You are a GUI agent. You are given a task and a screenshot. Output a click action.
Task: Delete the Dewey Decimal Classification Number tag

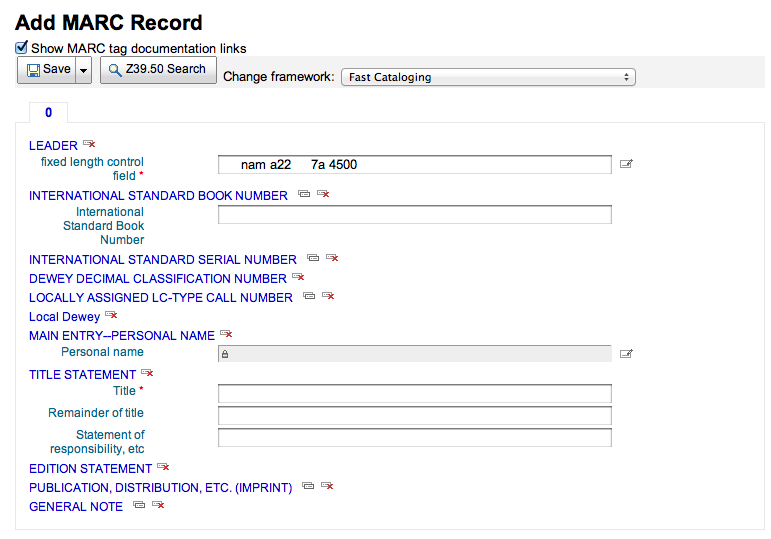click(298, 278)
